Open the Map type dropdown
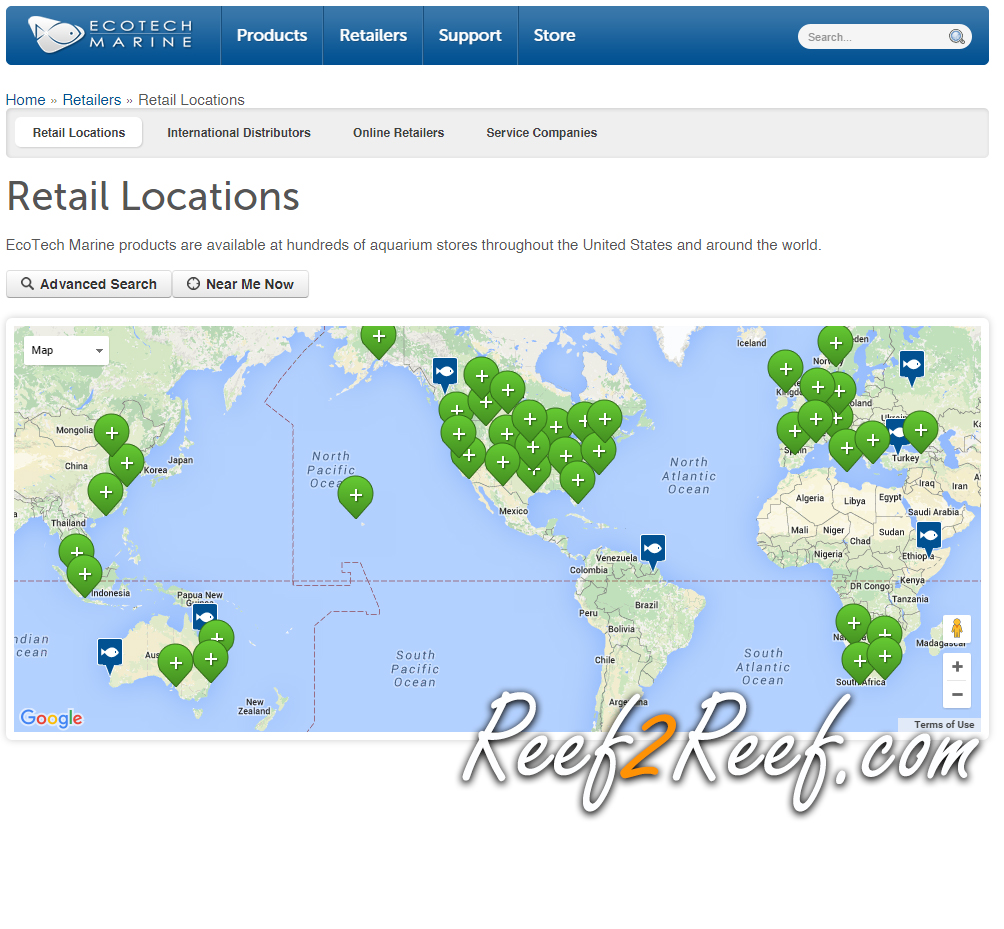The height and width of the screenshot is (929, 1004). 67,350
